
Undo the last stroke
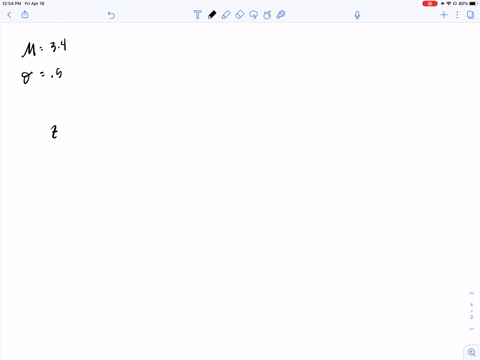(111, 15)
